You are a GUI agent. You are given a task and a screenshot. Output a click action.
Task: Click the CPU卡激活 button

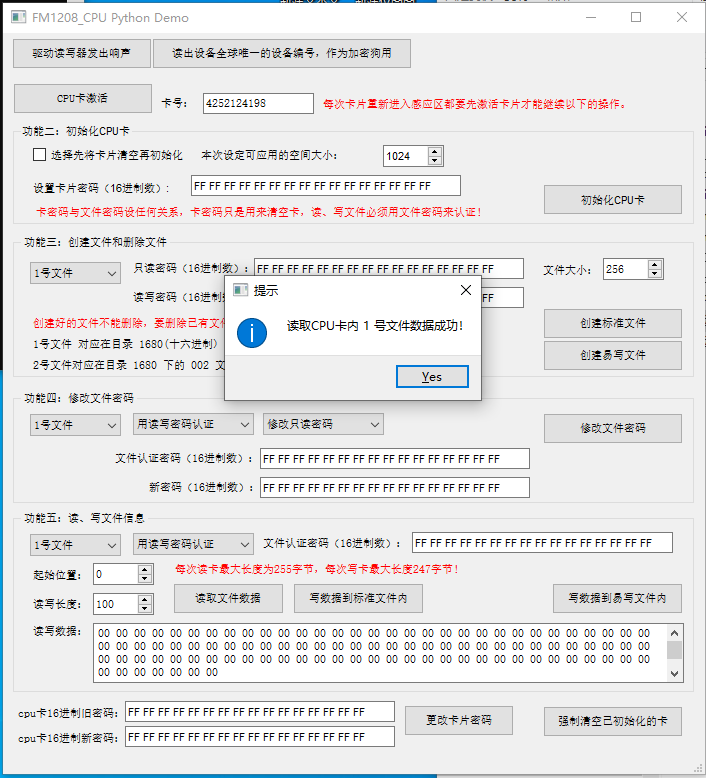82,99
